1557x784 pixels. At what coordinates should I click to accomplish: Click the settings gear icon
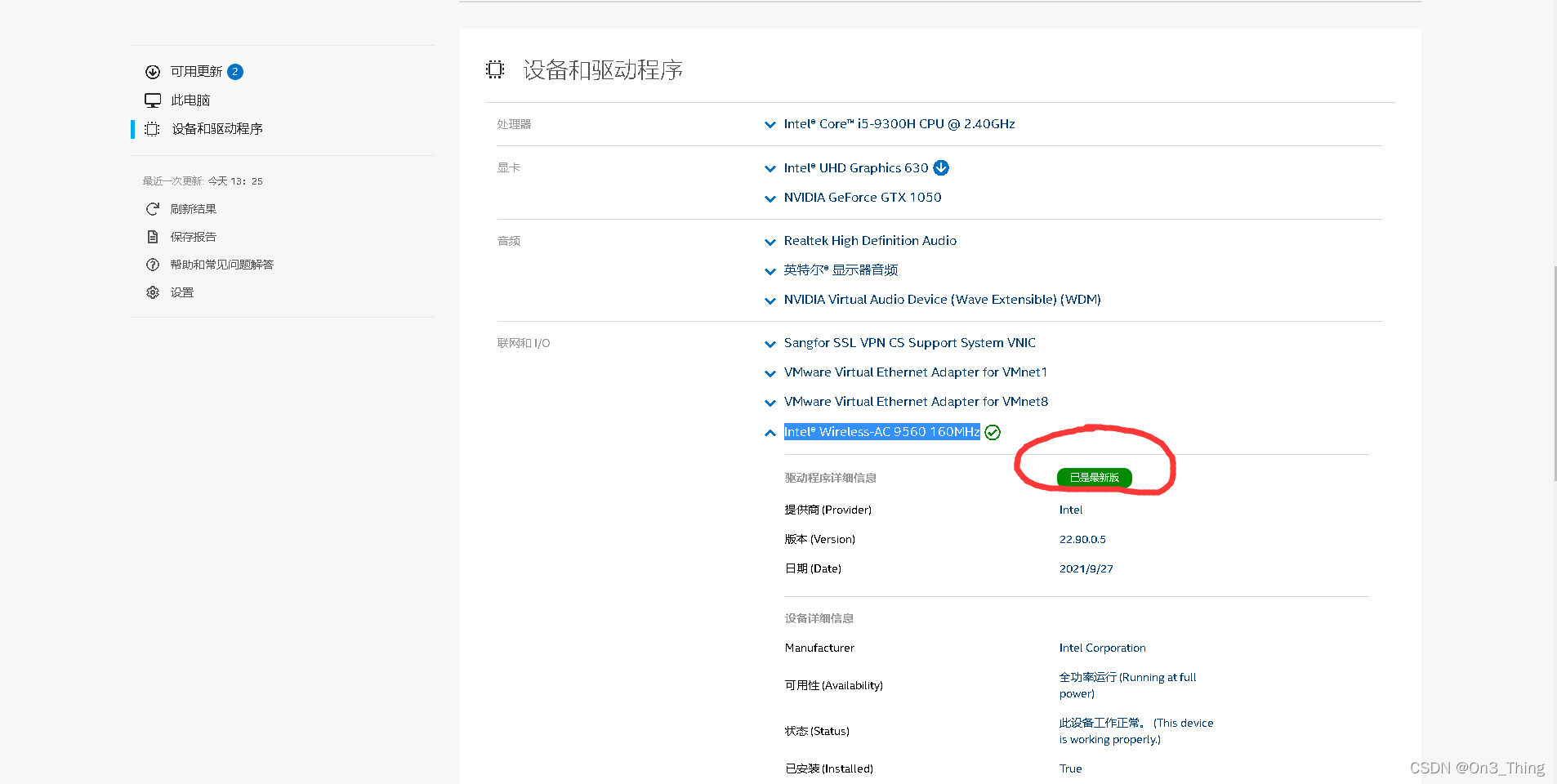click(x=153, y=292)
